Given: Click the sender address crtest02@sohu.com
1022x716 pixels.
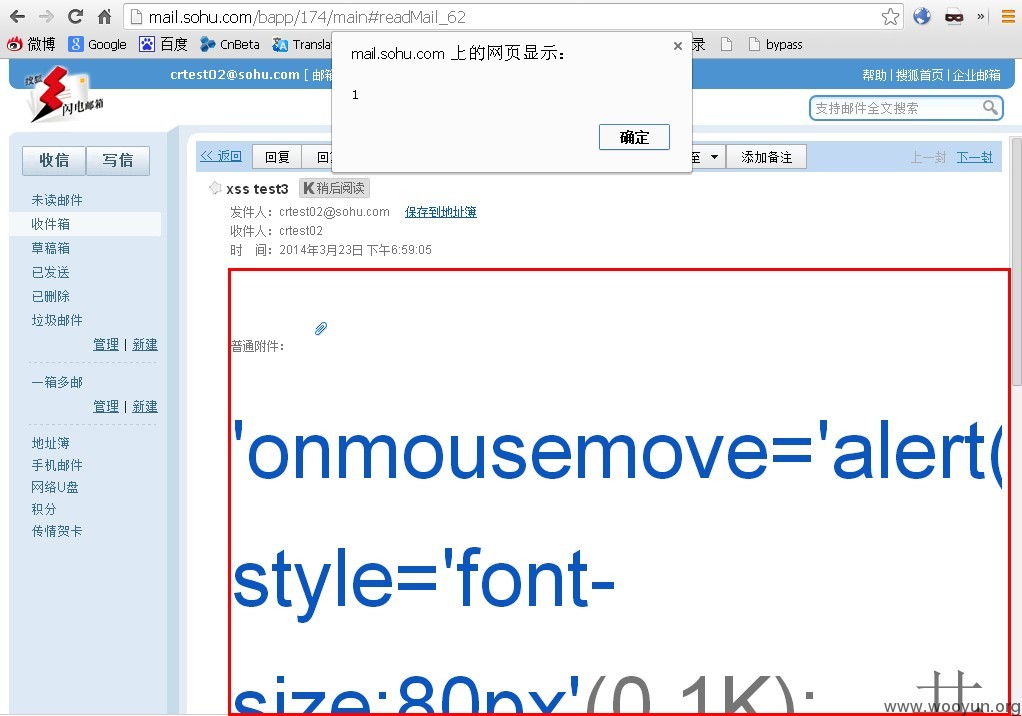Looking at the screenshot, I should pyautogui.click(x=334, y=212).
